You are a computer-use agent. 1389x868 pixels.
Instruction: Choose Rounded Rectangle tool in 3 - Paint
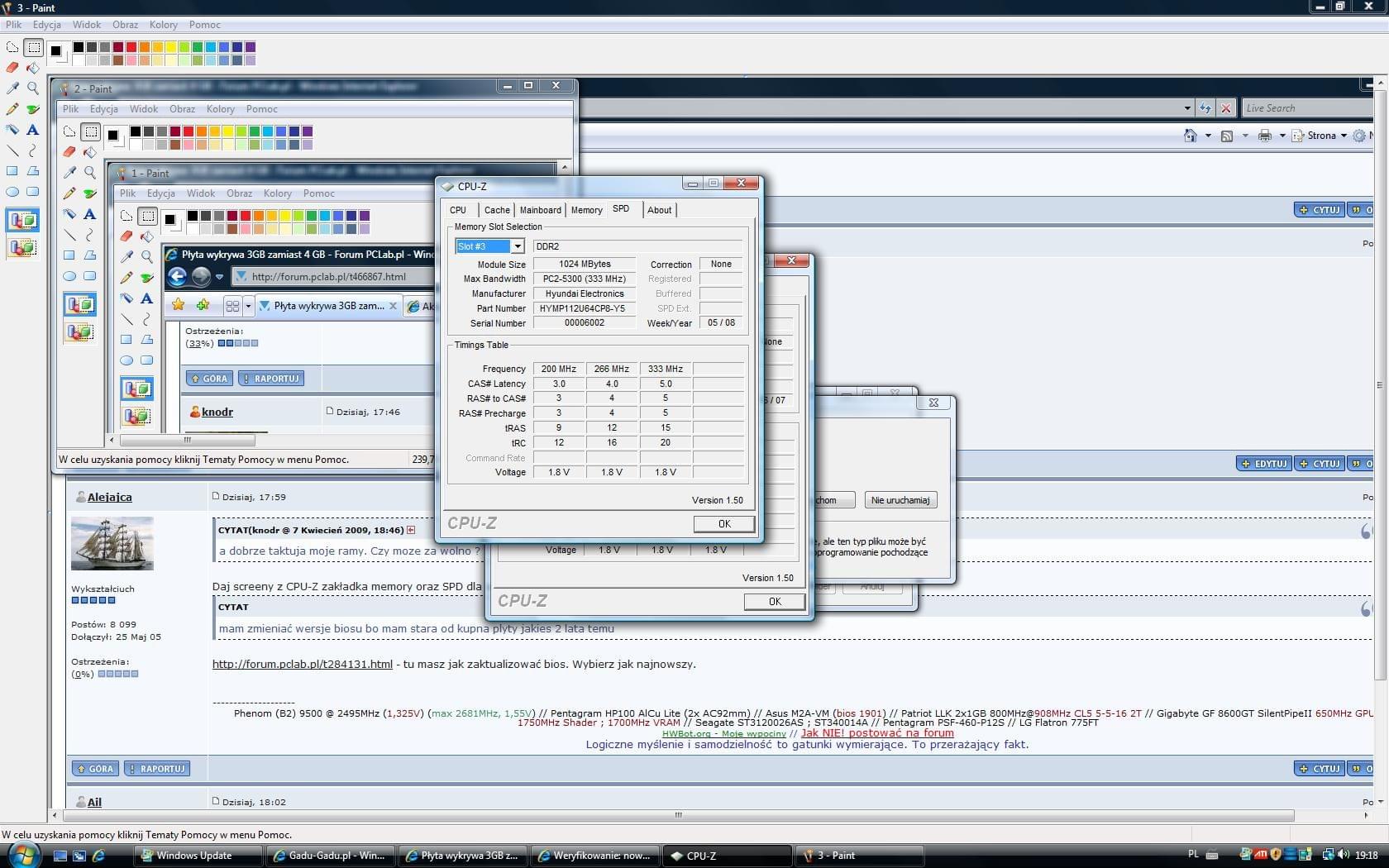coord(33,191)
